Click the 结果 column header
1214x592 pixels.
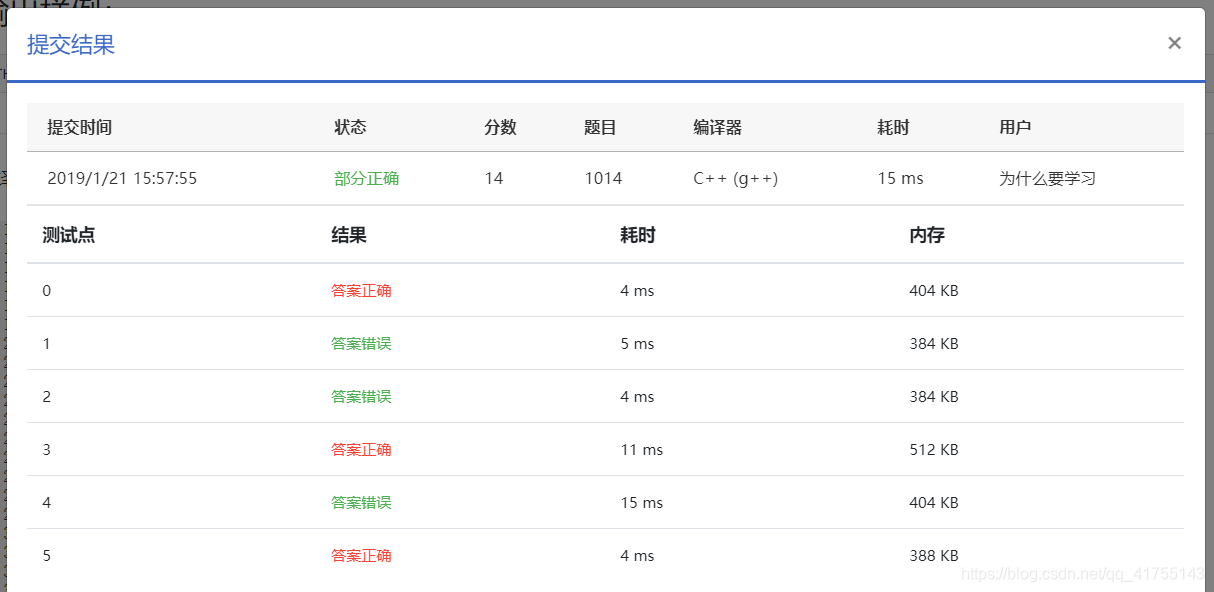click(x=349, y=236)
